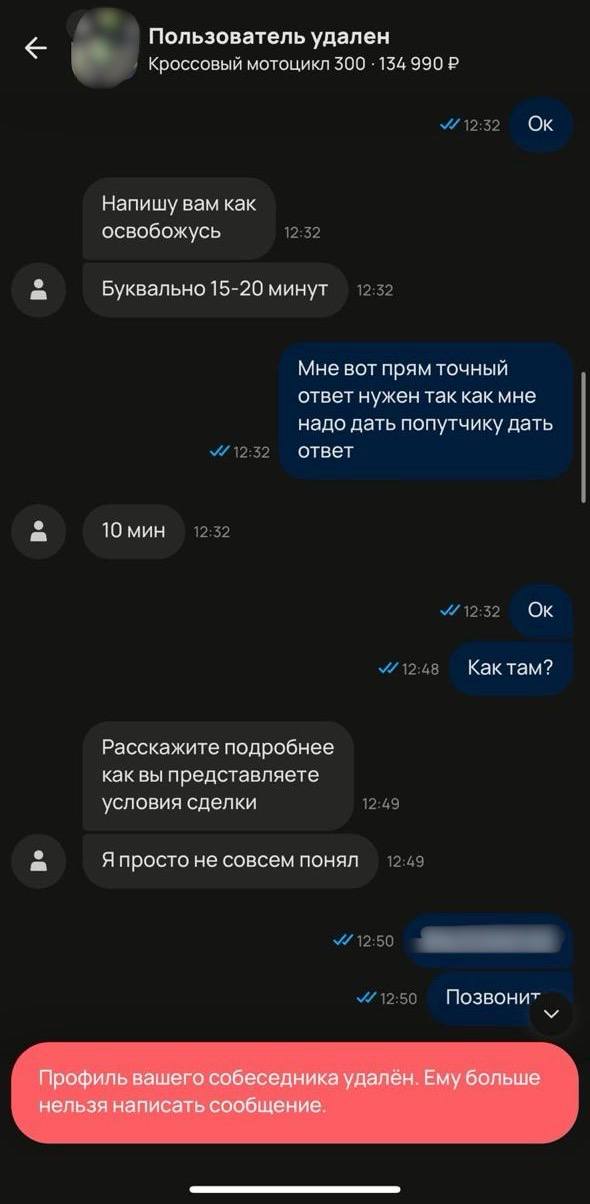Click the chat scrollbar on right edge

[584, 437]
